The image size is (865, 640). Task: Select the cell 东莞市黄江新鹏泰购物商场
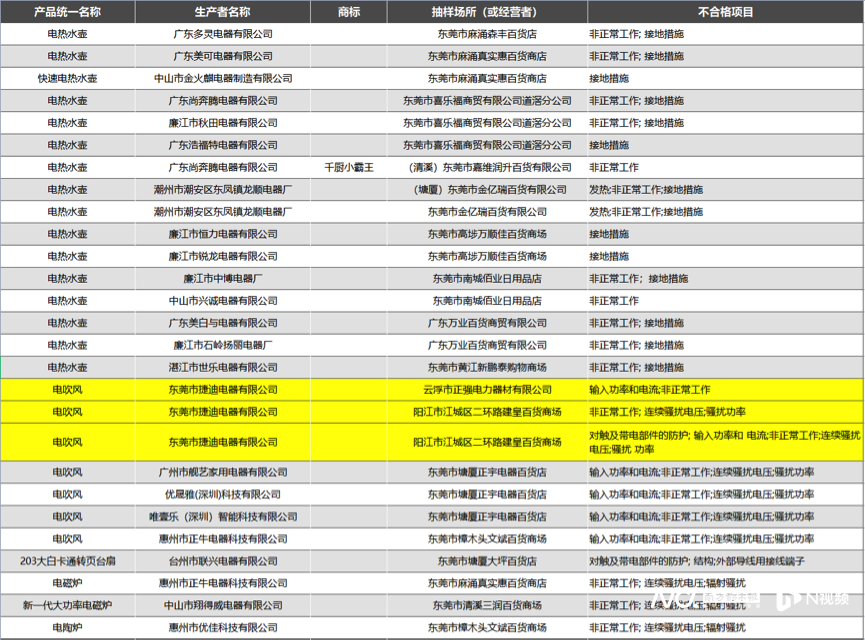(487, 367)
